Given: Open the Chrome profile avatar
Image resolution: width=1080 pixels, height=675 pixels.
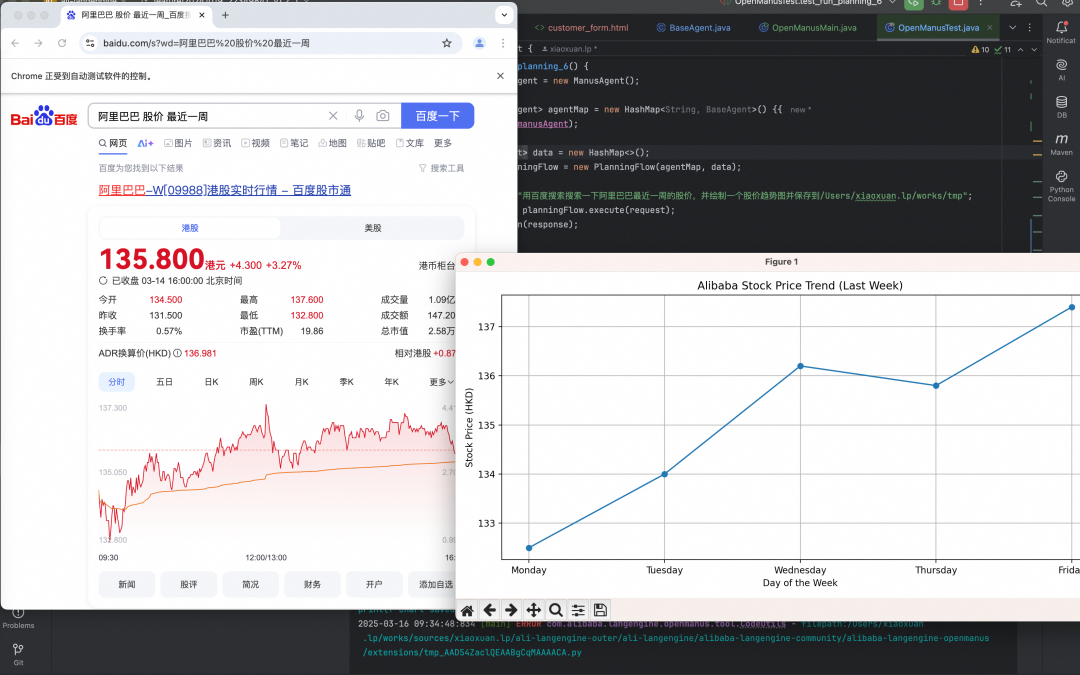Looking at the screenshot, I should point(479,43).
